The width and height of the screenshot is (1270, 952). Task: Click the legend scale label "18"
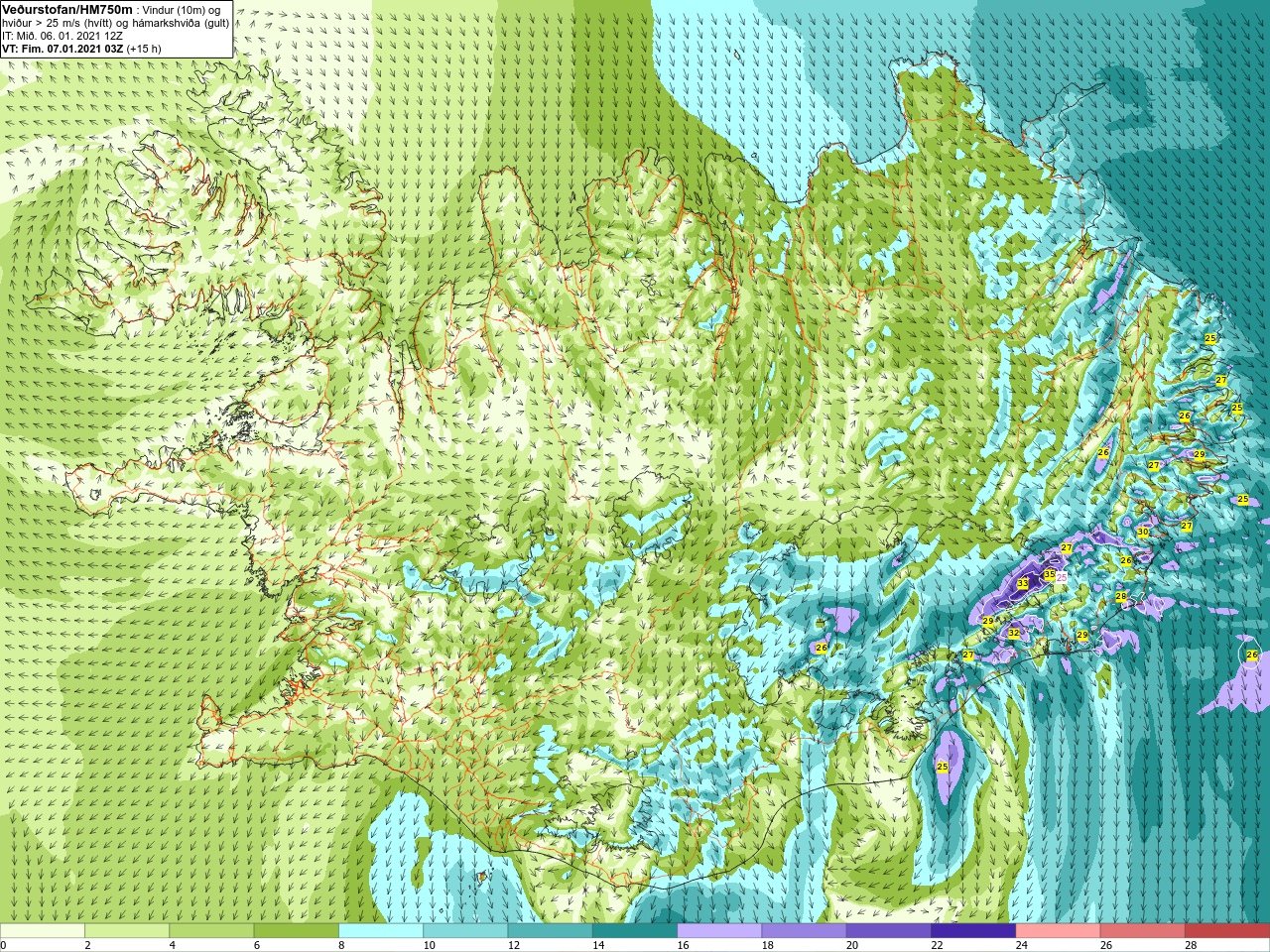(768, 945)
